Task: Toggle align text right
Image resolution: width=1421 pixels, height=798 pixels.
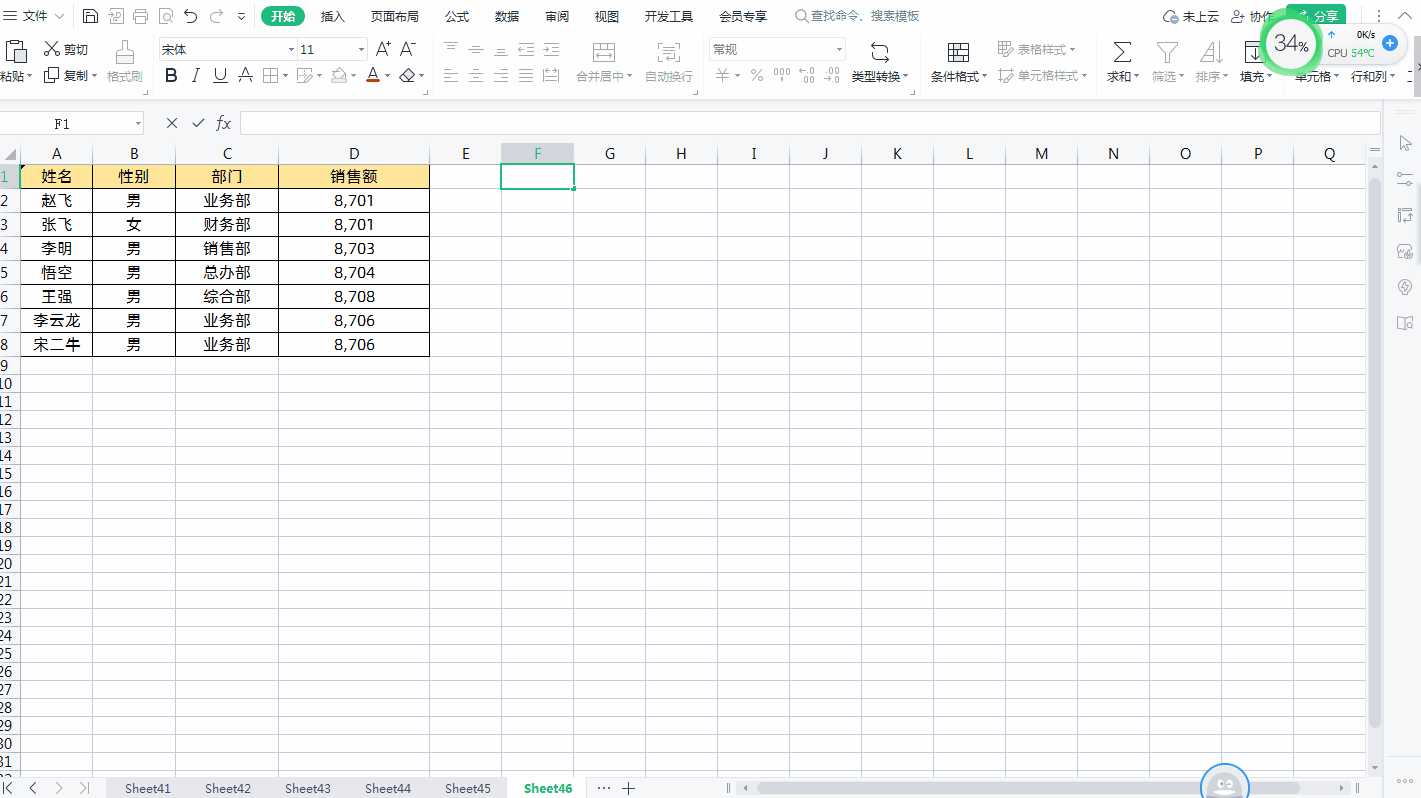Action: point(501,75)
